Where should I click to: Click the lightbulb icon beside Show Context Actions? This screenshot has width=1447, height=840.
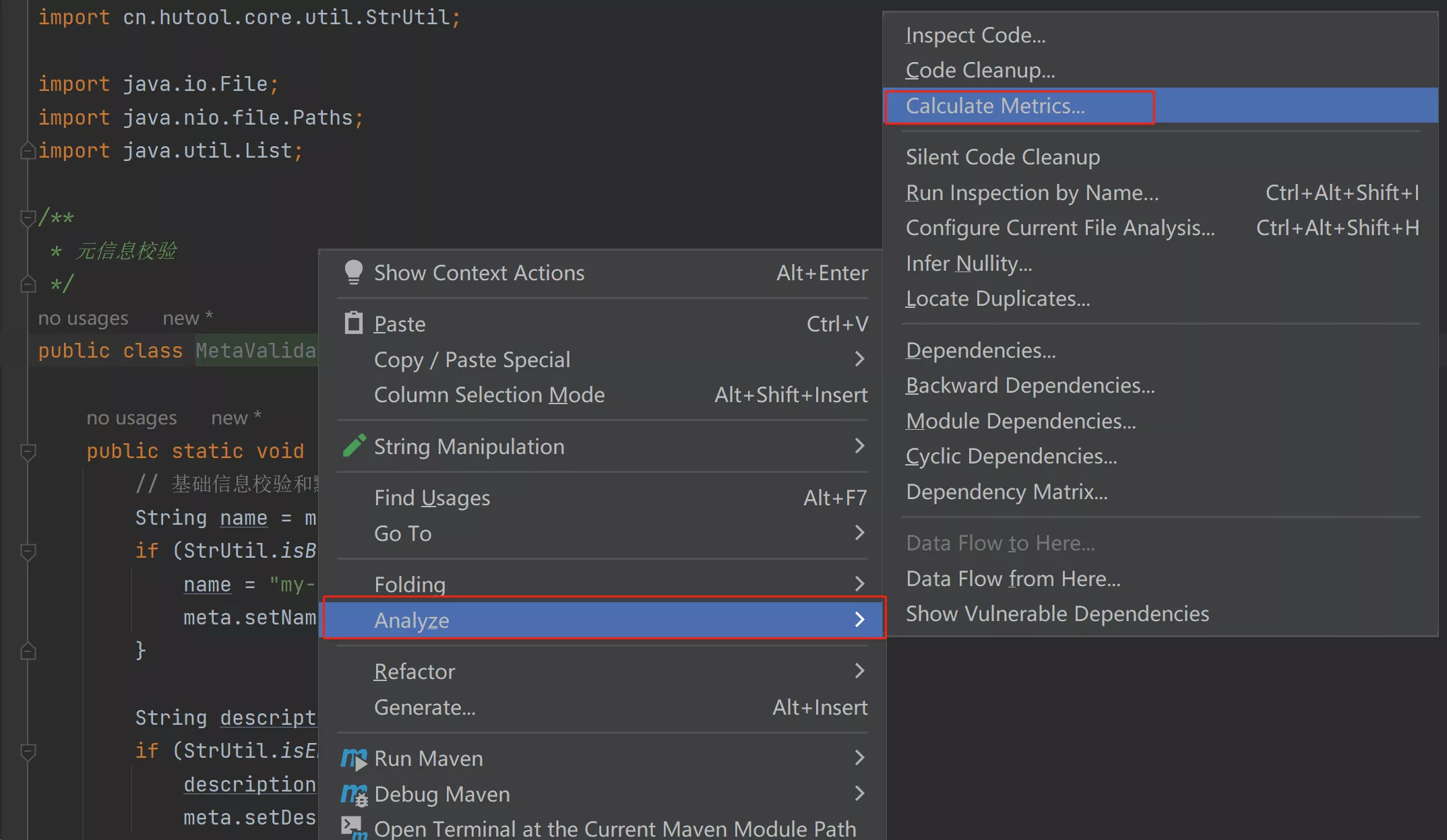353,272
